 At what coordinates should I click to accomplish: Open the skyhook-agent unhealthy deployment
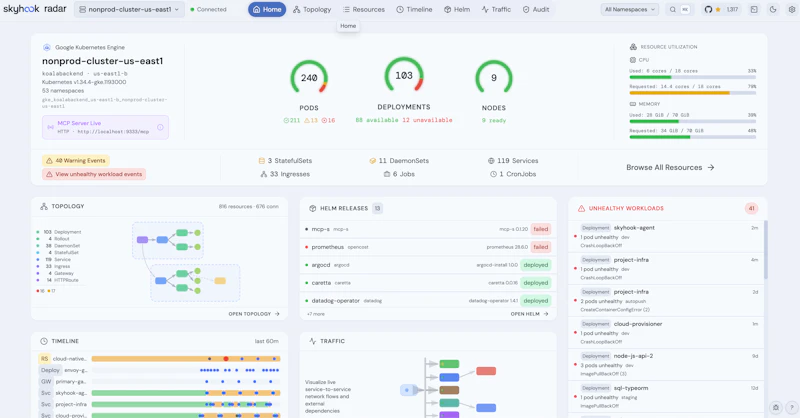[x=666, y=237]
